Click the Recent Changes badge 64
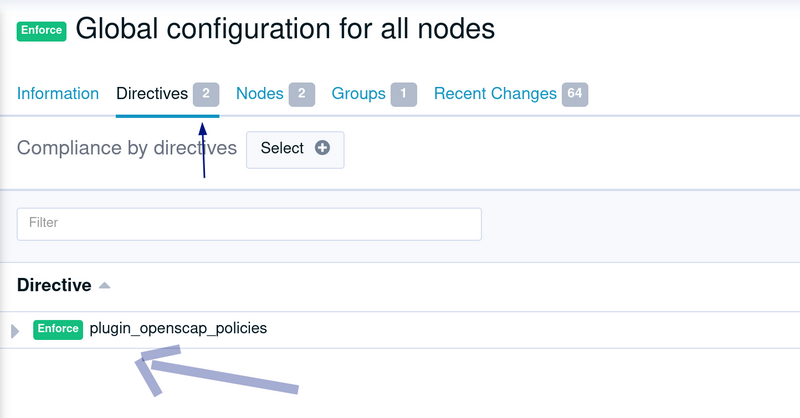This screenshot has height=418, width=800. click(575, 94)
